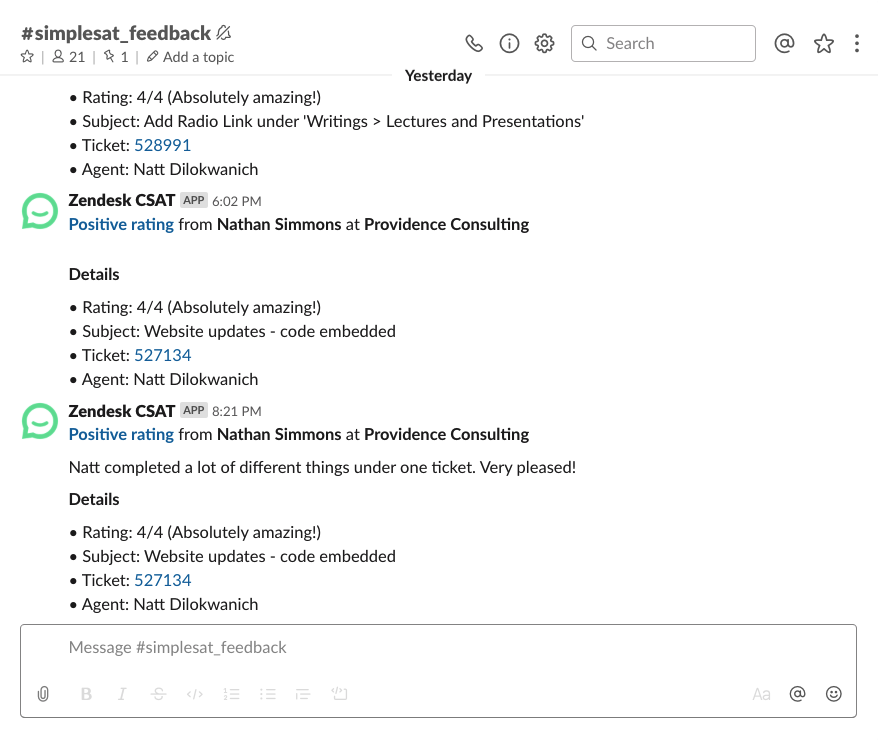Viewport: 878px width, 741px height.
Task: View the 21 channel members
Action: coord(69,57)
